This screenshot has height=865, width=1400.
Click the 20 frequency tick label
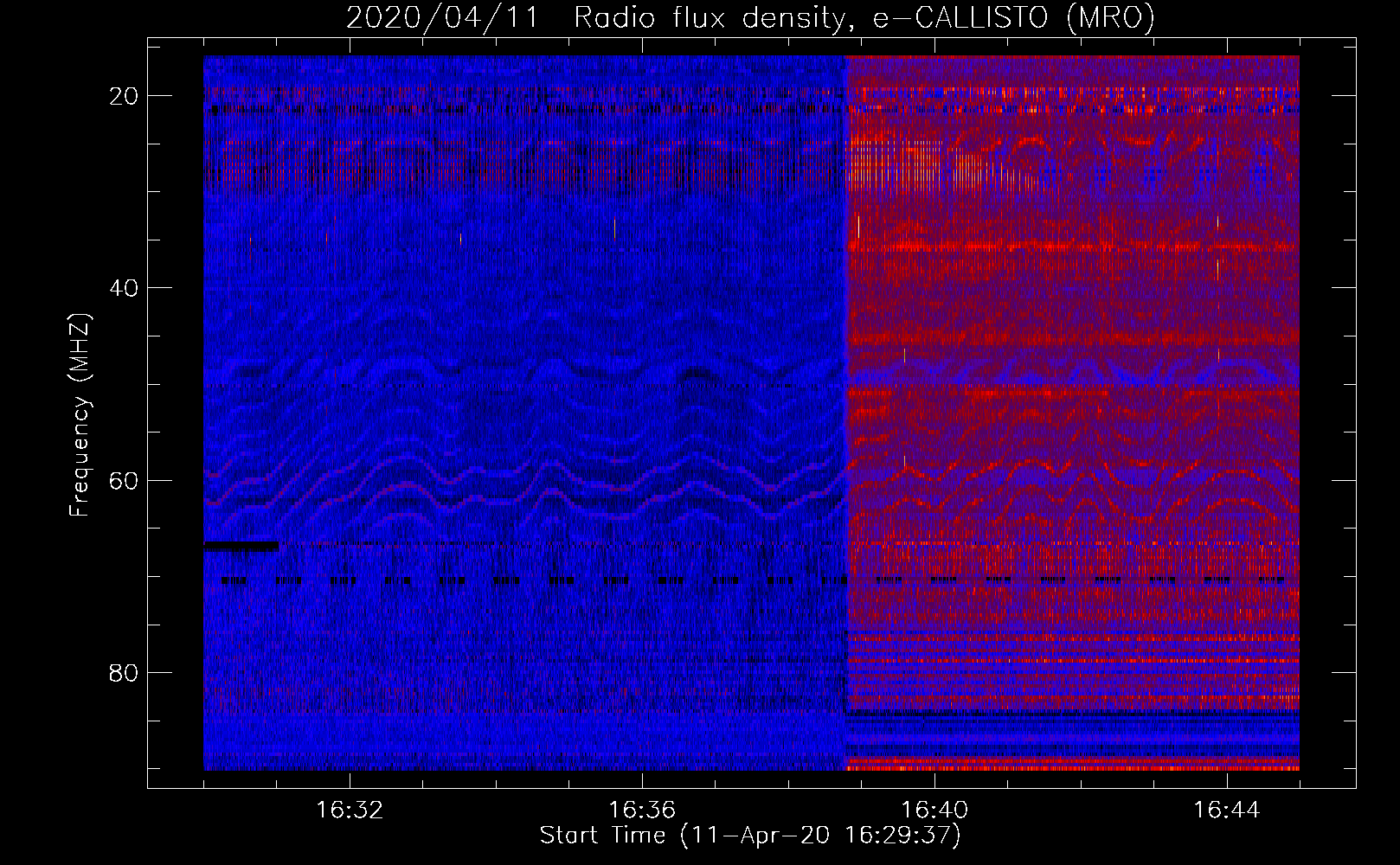125,96
